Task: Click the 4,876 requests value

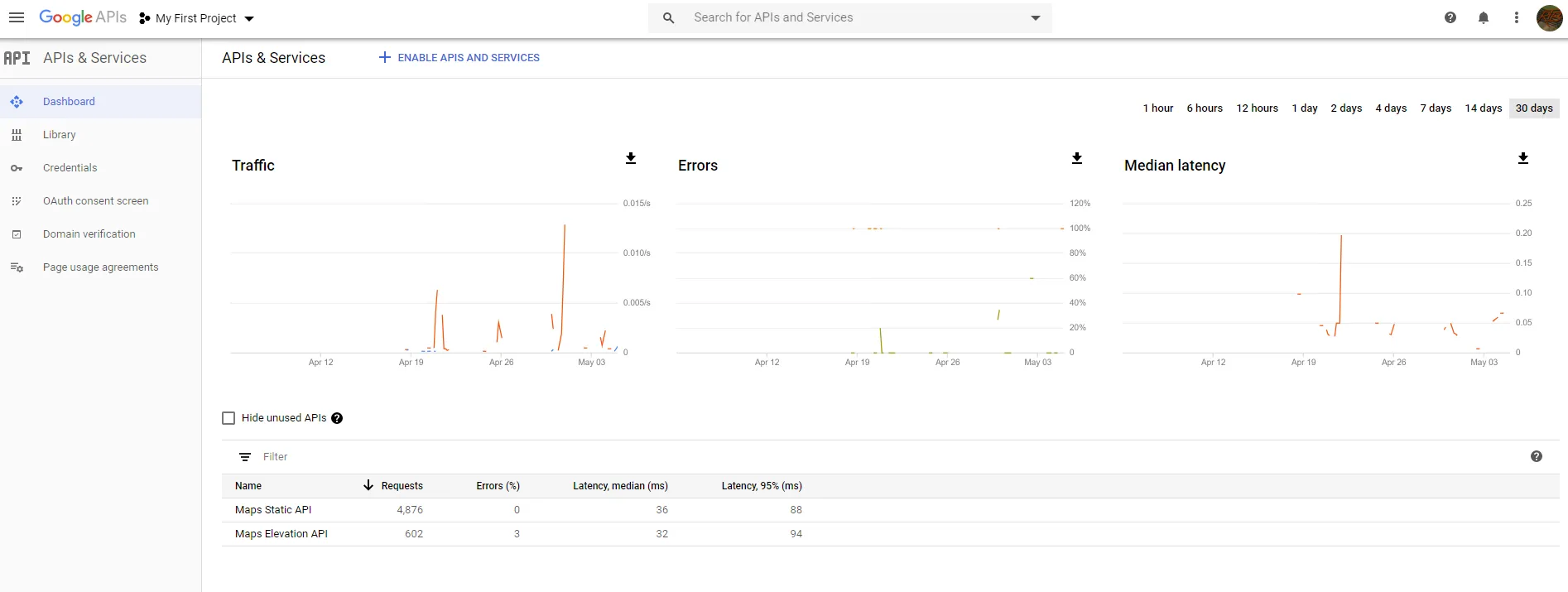Action: [410, 510]
